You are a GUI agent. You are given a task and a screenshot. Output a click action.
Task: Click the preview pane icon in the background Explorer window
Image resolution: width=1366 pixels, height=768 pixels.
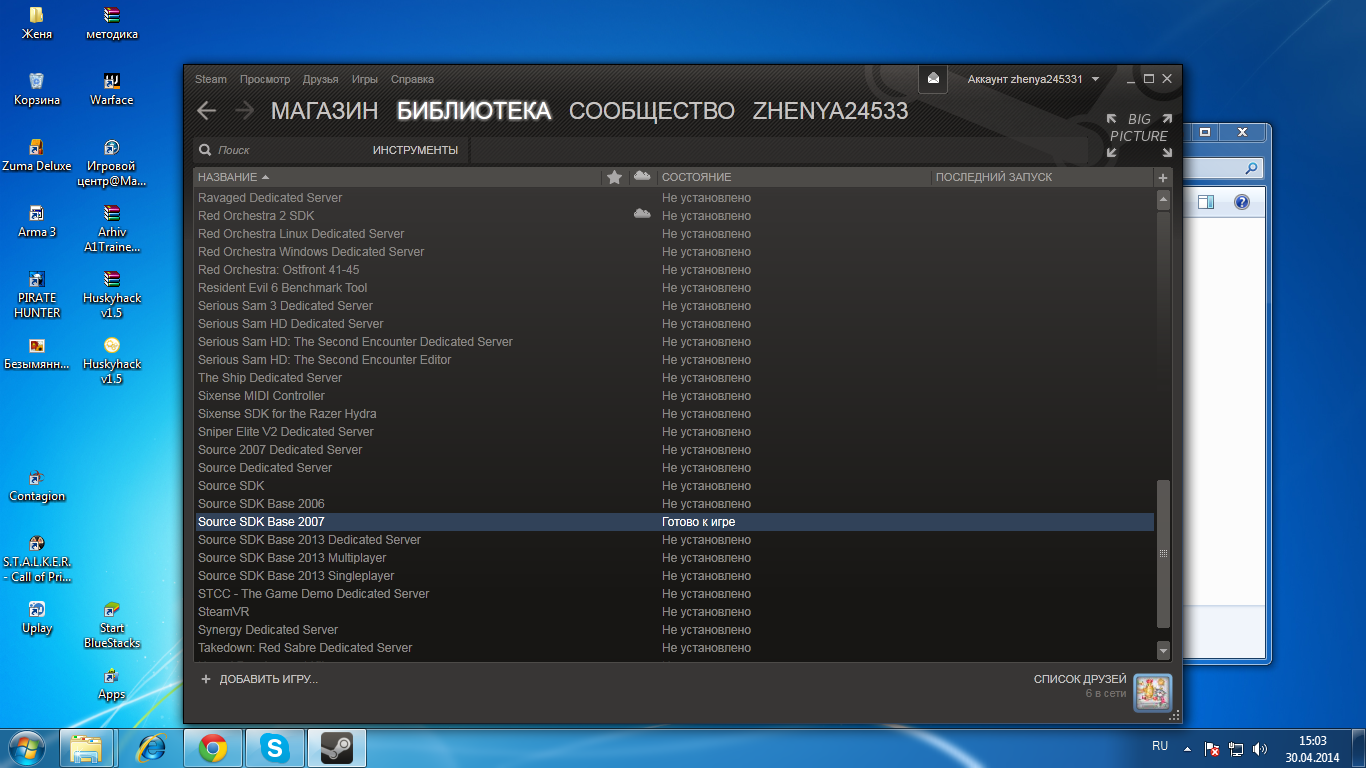(1206, 202)
